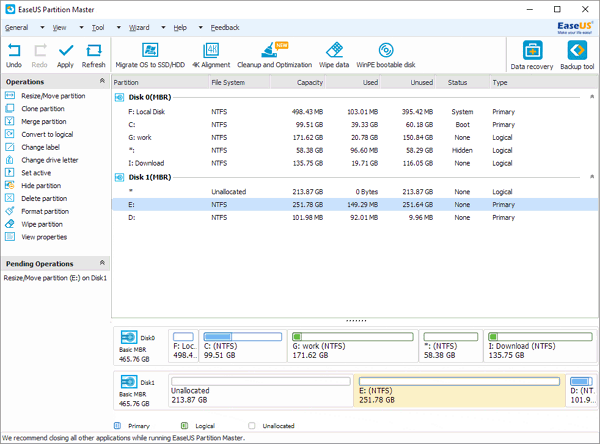
Task: Apply pending operations with the checkmark icon
Action: click(x=65, y=55)
